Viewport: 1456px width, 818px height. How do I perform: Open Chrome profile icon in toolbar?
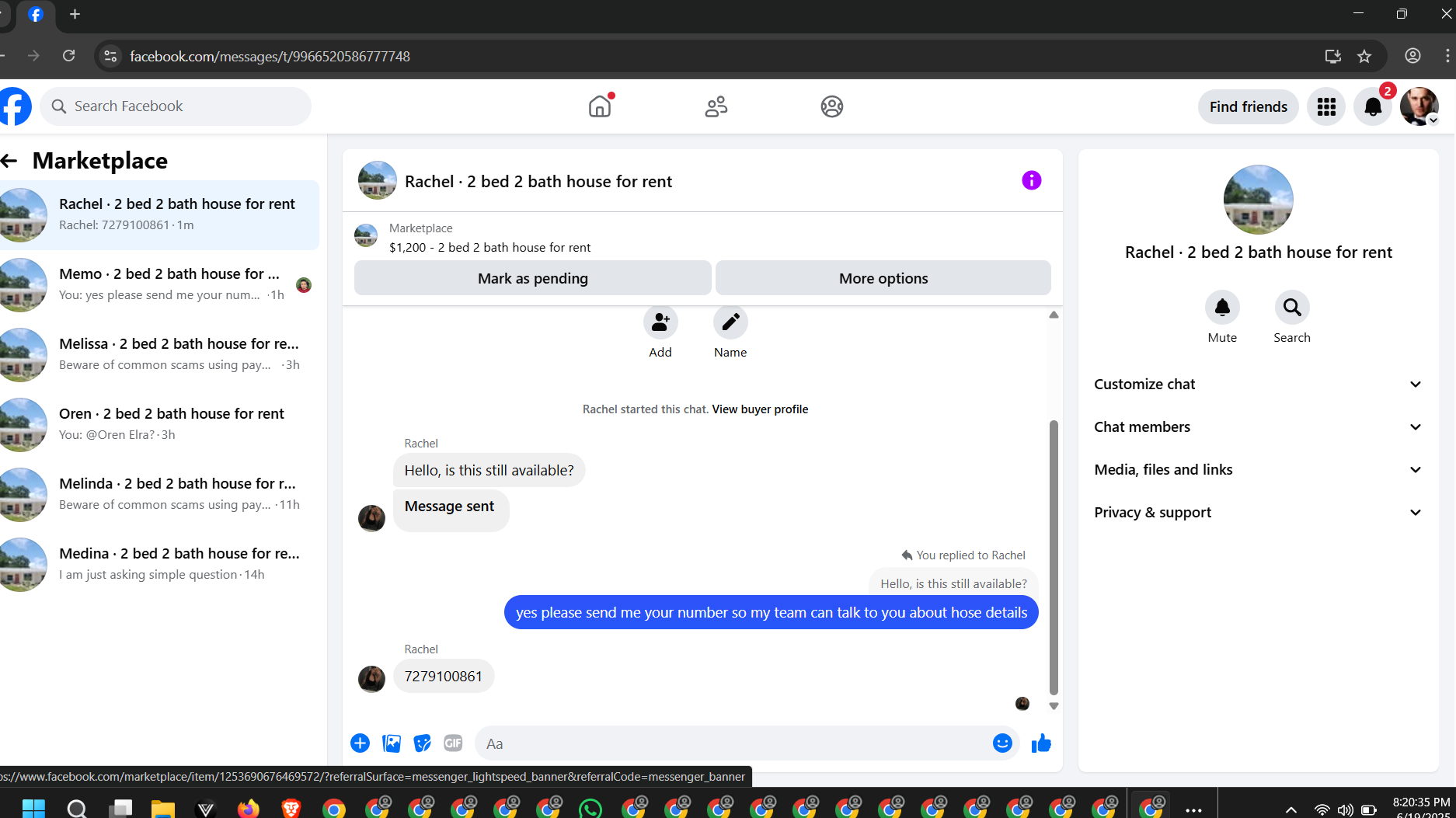click(1412, 56)
